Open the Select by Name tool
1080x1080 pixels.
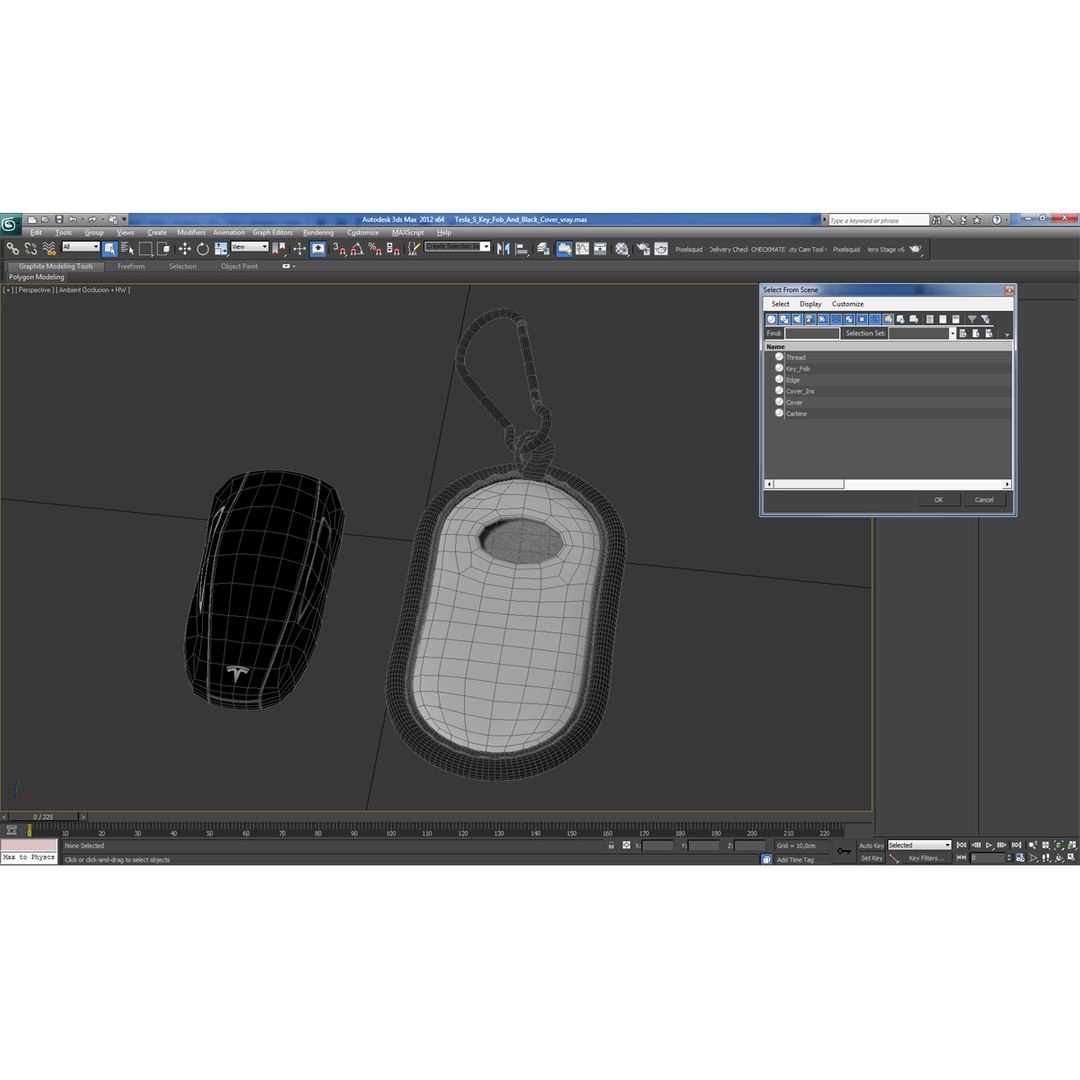coord(127,249)
